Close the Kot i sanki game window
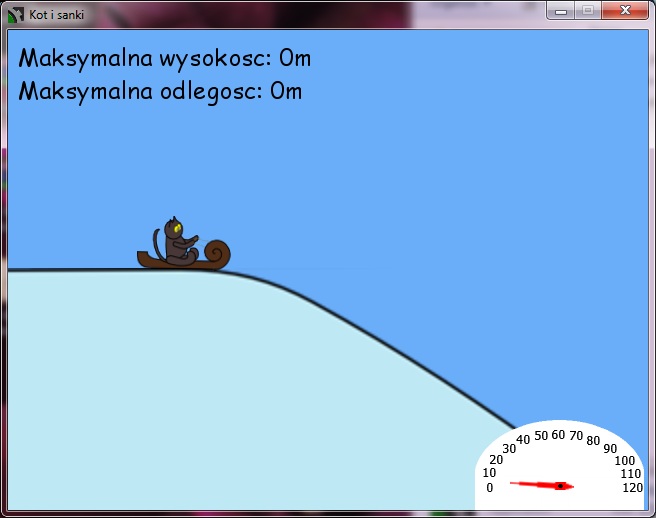This screenshot has height=518, width=656. pos(625,10)
